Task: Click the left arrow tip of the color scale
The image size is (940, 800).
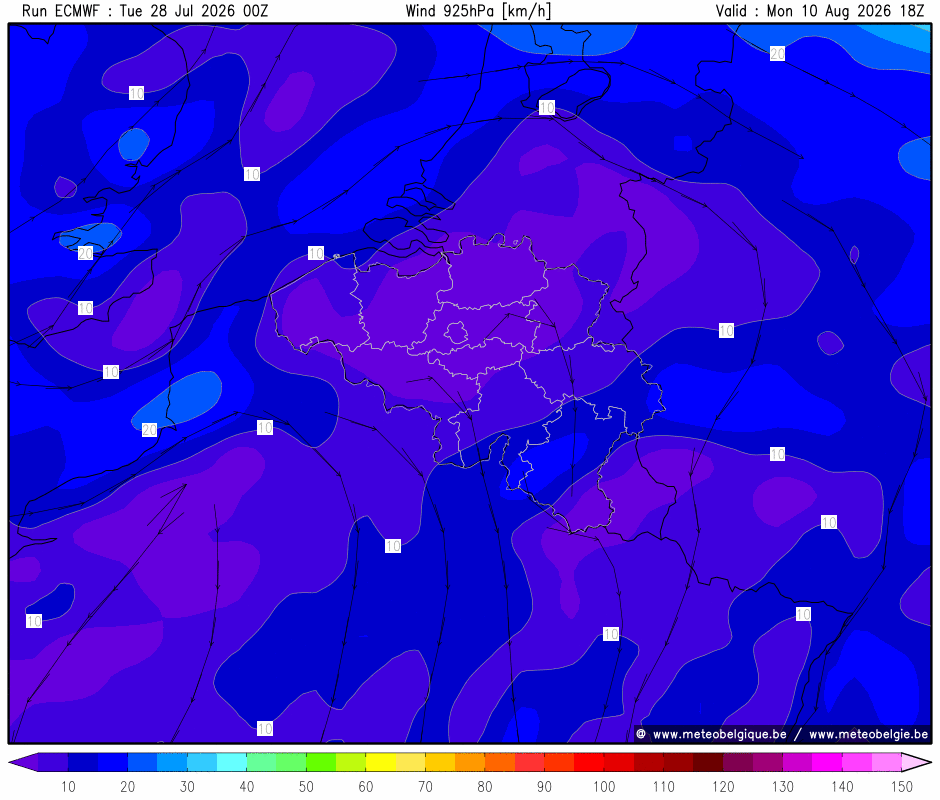Action: click(x=23, y=762)
